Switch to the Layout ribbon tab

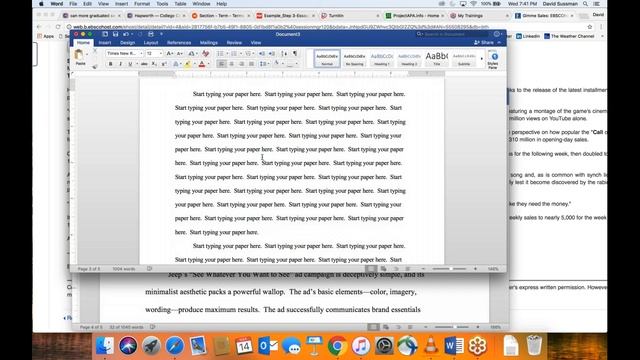(x=151, y=42)
